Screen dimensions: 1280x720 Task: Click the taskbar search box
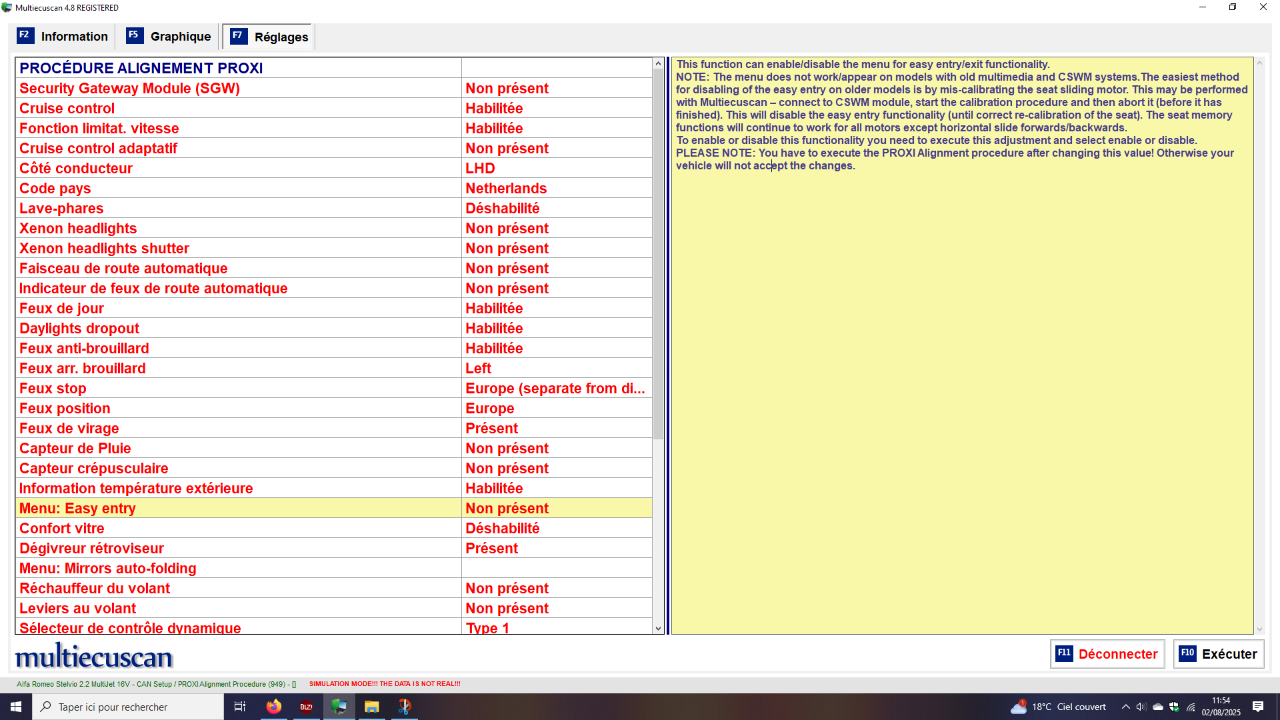(128, 707)
